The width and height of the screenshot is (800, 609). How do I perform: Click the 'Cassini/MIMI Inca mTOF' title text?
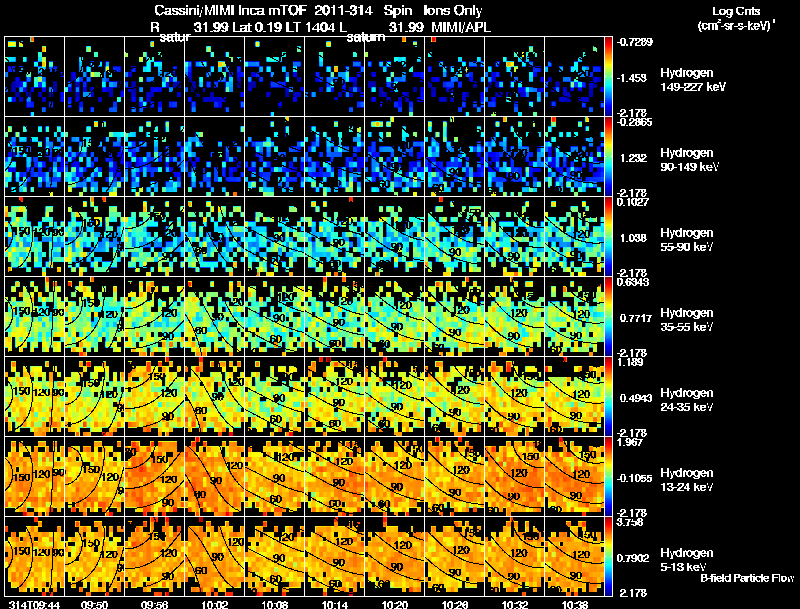click(230, 10)
